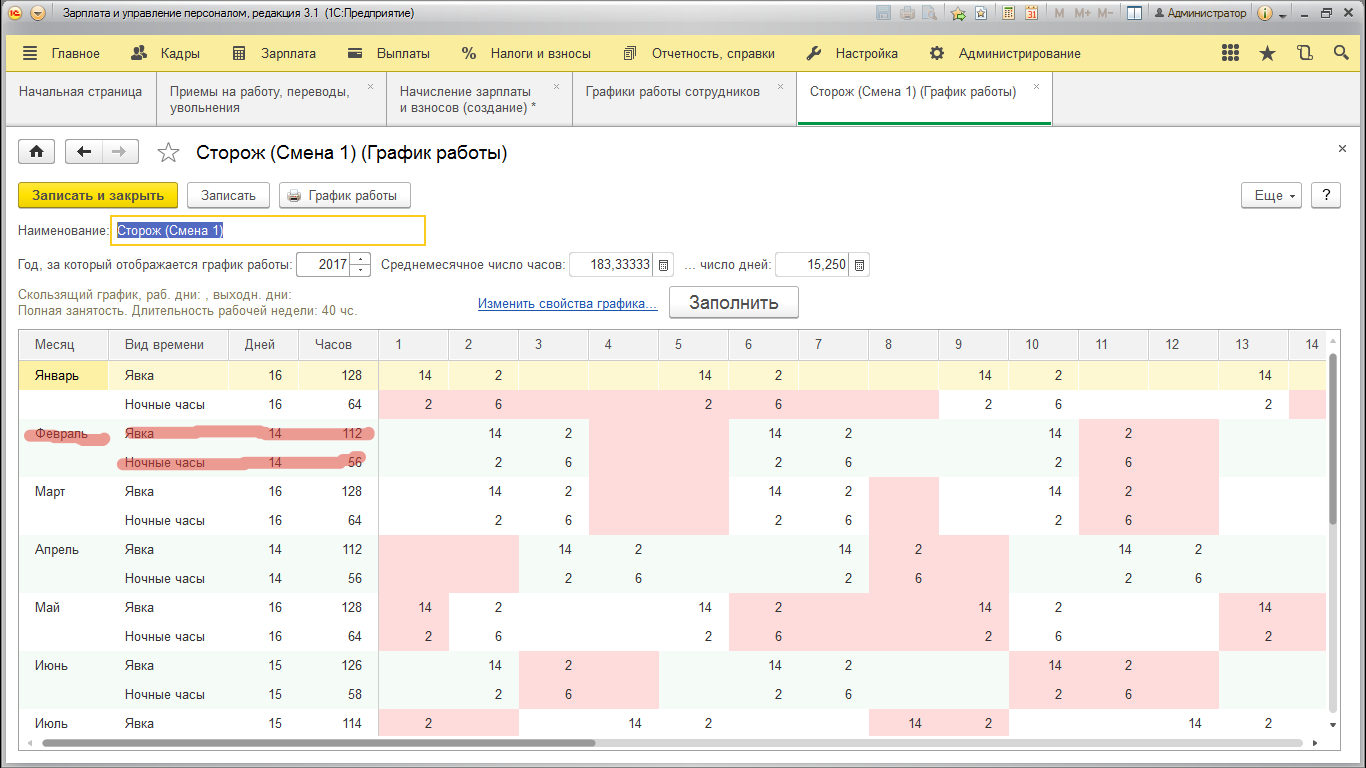1366x768 pixels.
Task: Click the search magnifier icon
Action: [1341, 54]
